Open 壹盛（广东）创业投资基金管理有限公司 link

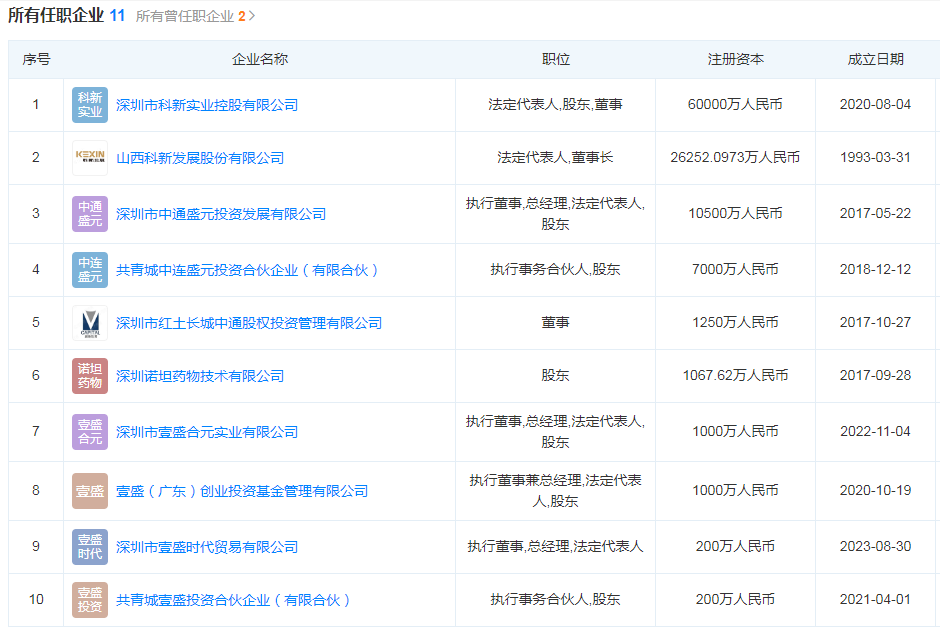(242, 491)
